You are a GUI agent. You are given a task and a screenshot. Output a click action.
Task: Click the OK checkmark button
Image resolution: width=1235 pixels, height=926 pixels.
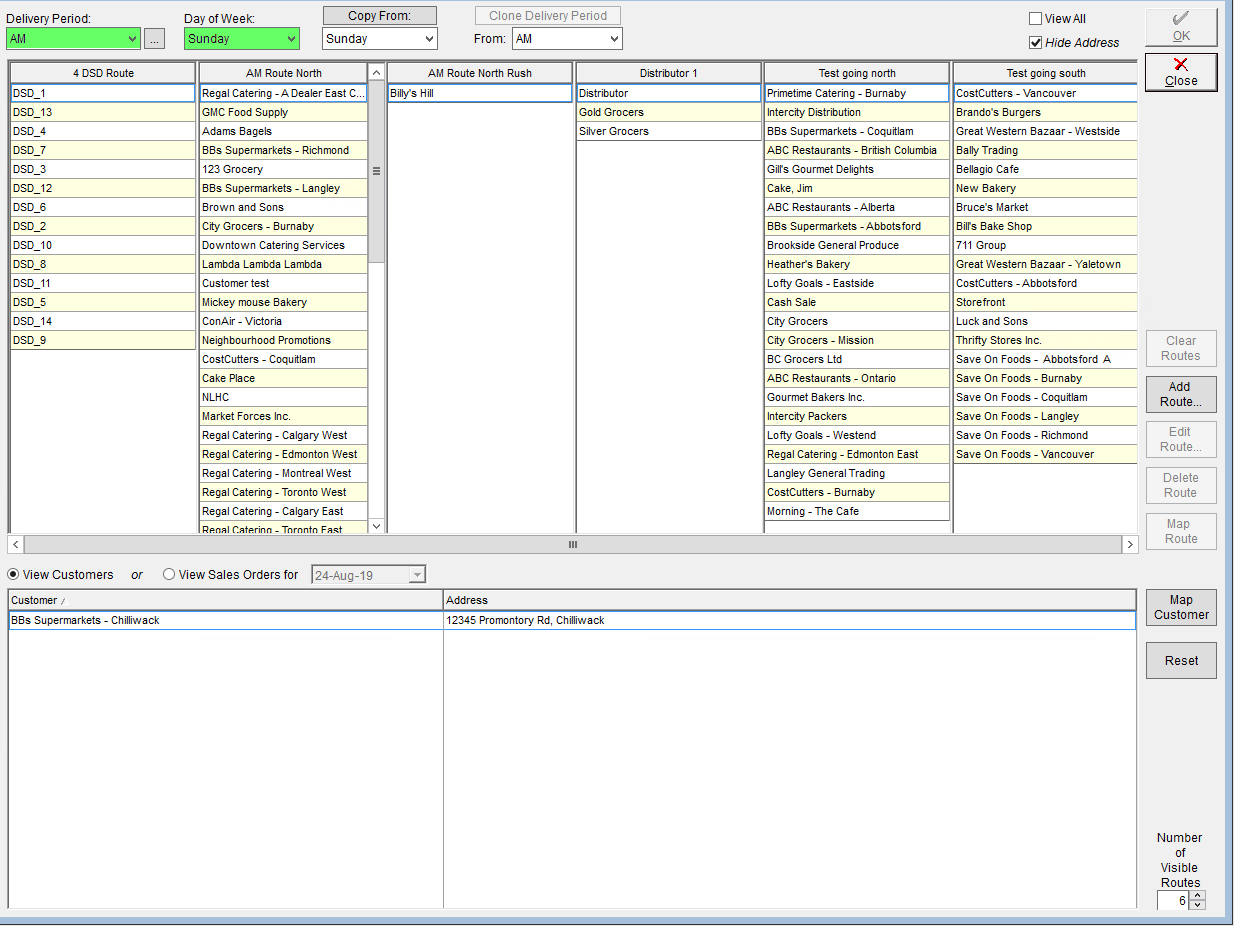(x=1181, y=27)
